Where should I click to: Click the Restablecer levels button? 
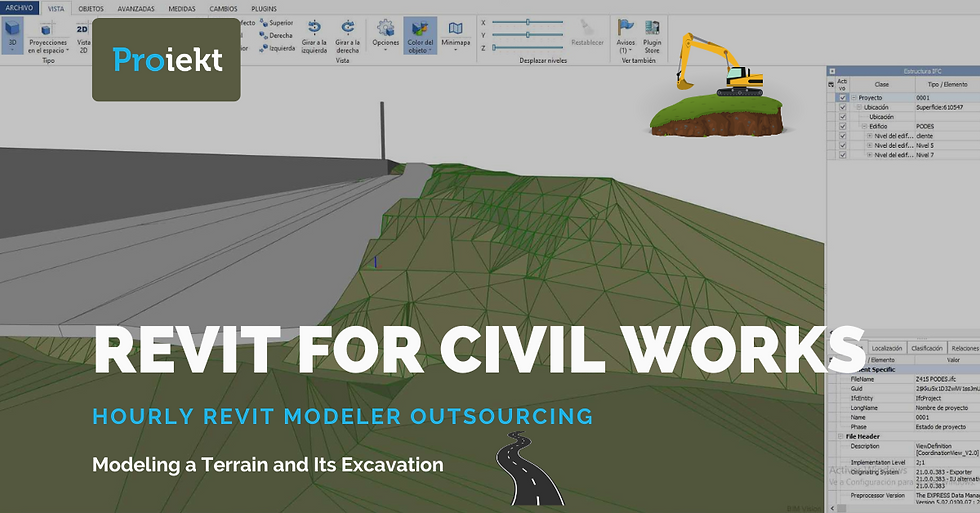587,33
